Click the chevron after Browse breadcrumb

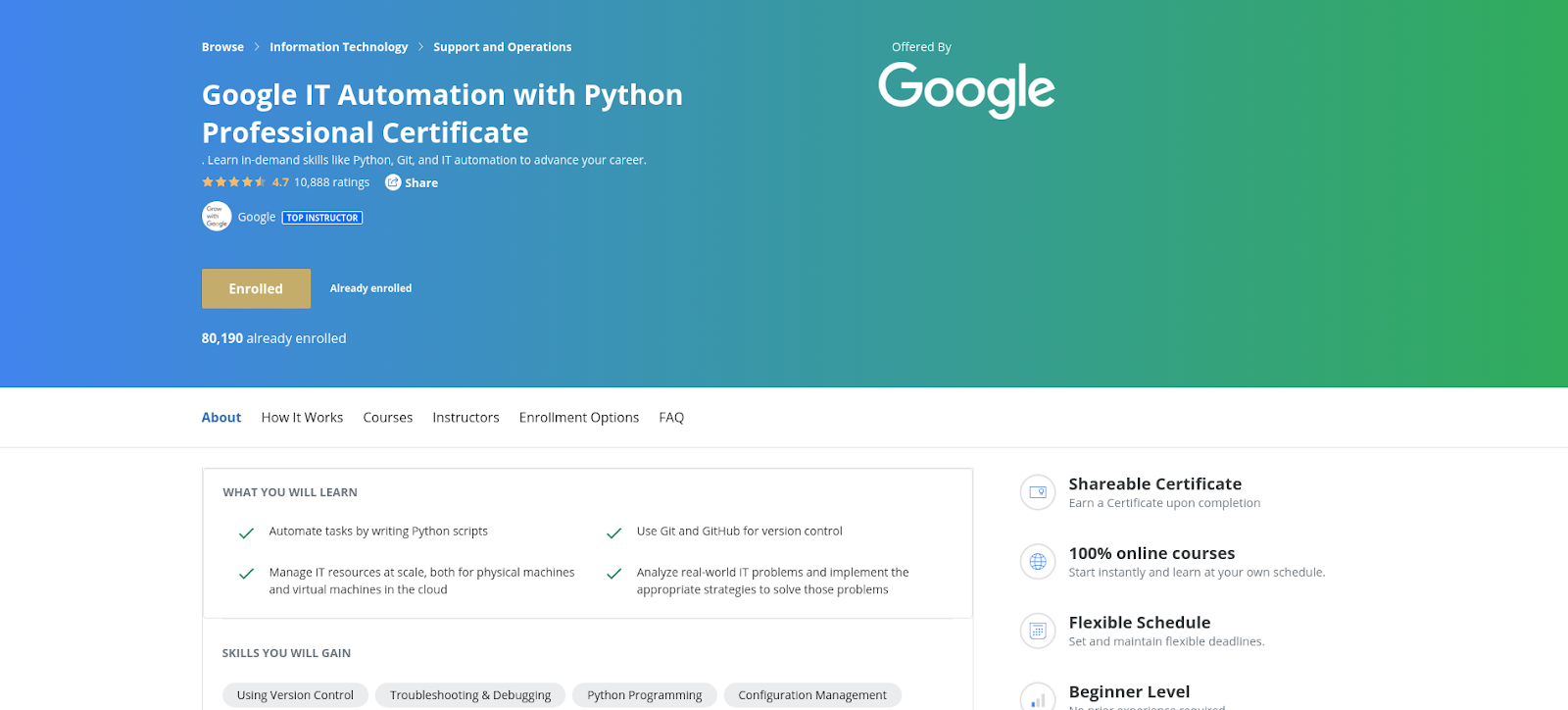[x=257, y=47]
